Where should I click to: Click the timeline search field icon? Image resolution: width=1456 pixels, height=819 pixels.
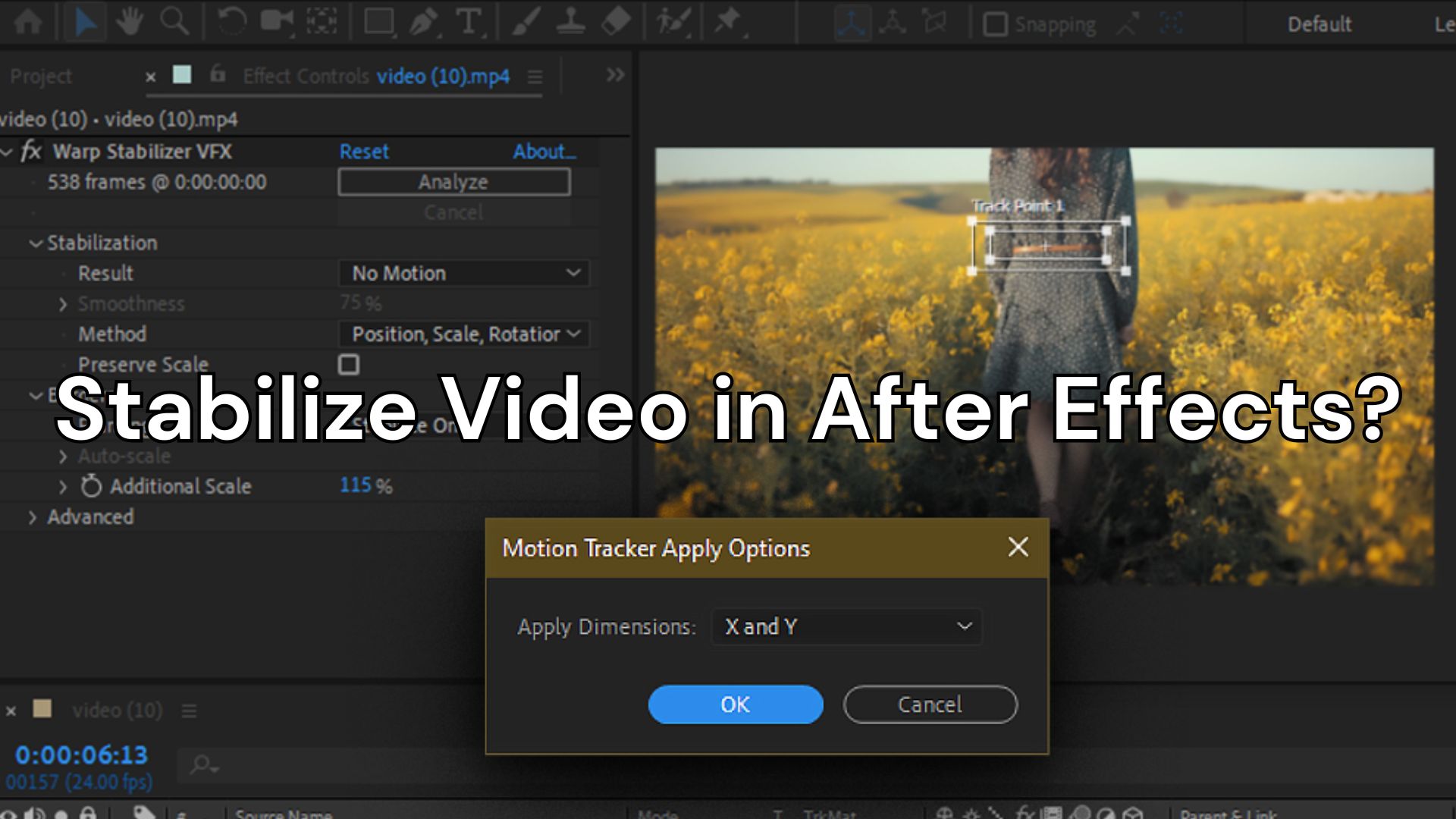[x=203, y=765]
